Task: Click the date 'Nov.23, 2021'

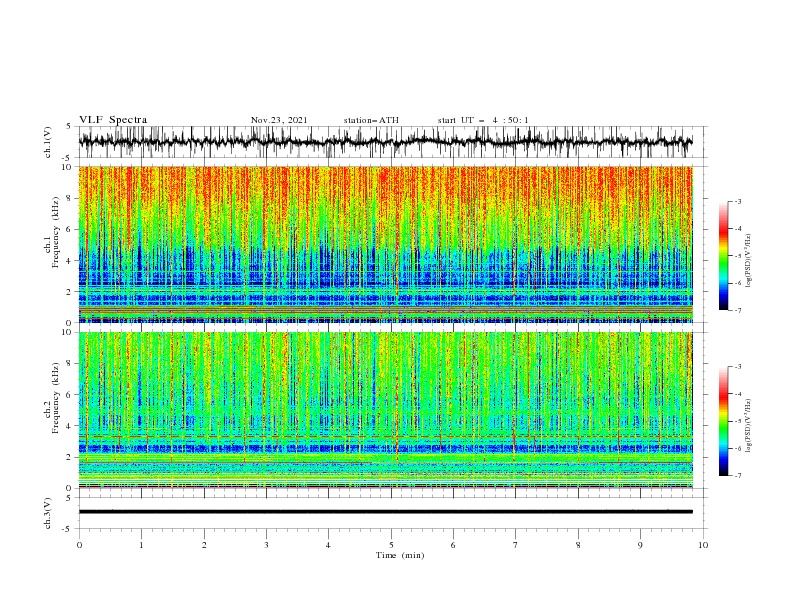Action: 279,120
